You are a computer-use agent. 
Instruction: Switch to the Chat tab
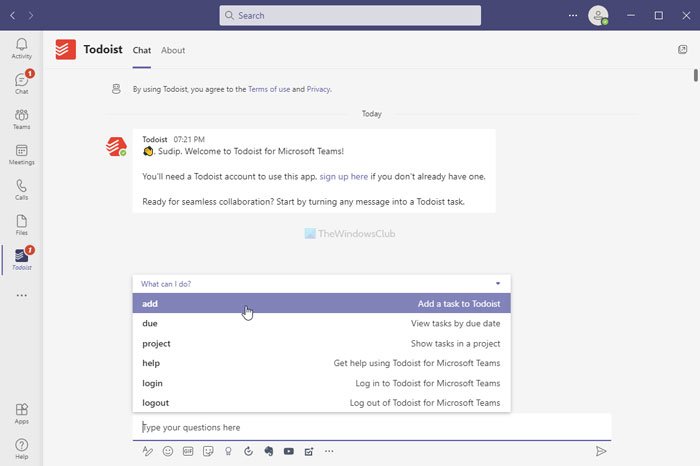point(142,50)
